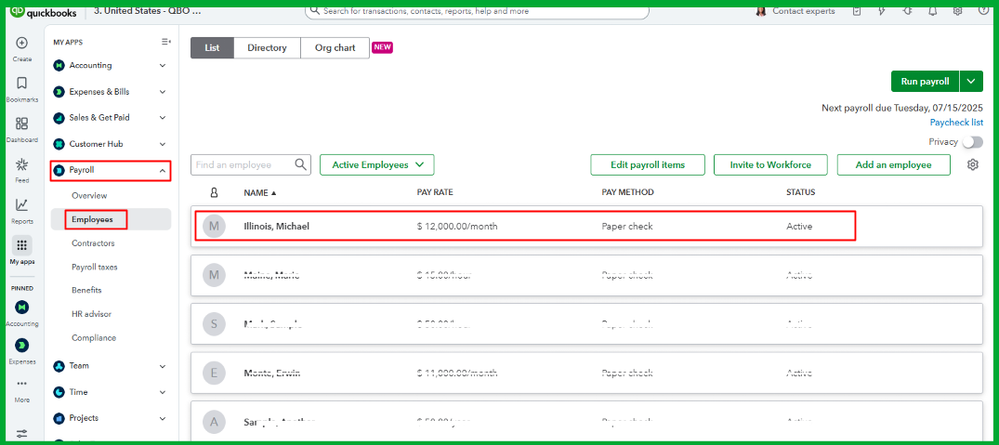Click the search magnifier in top bar

[x=315, y=11]
